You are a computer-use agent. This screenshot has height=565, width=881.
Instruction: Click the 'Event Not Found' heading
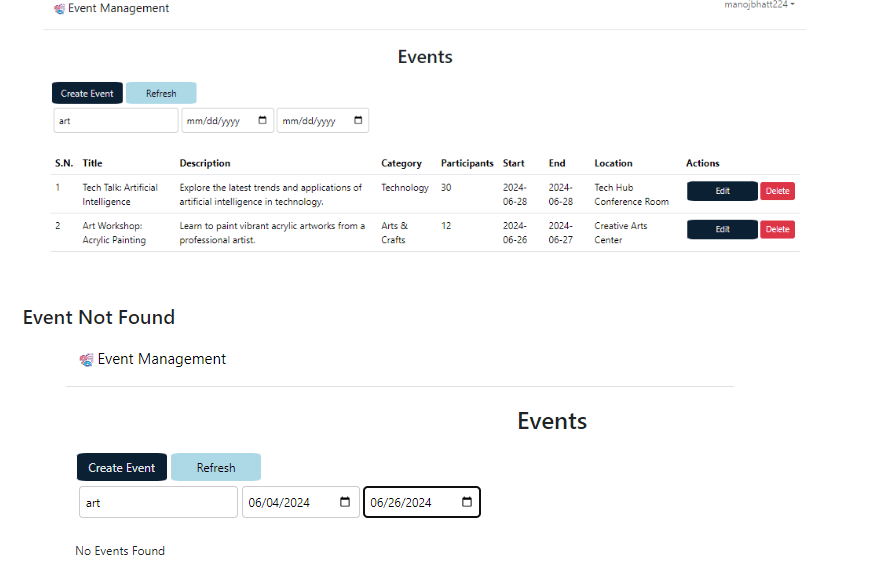tap(99, 317)
